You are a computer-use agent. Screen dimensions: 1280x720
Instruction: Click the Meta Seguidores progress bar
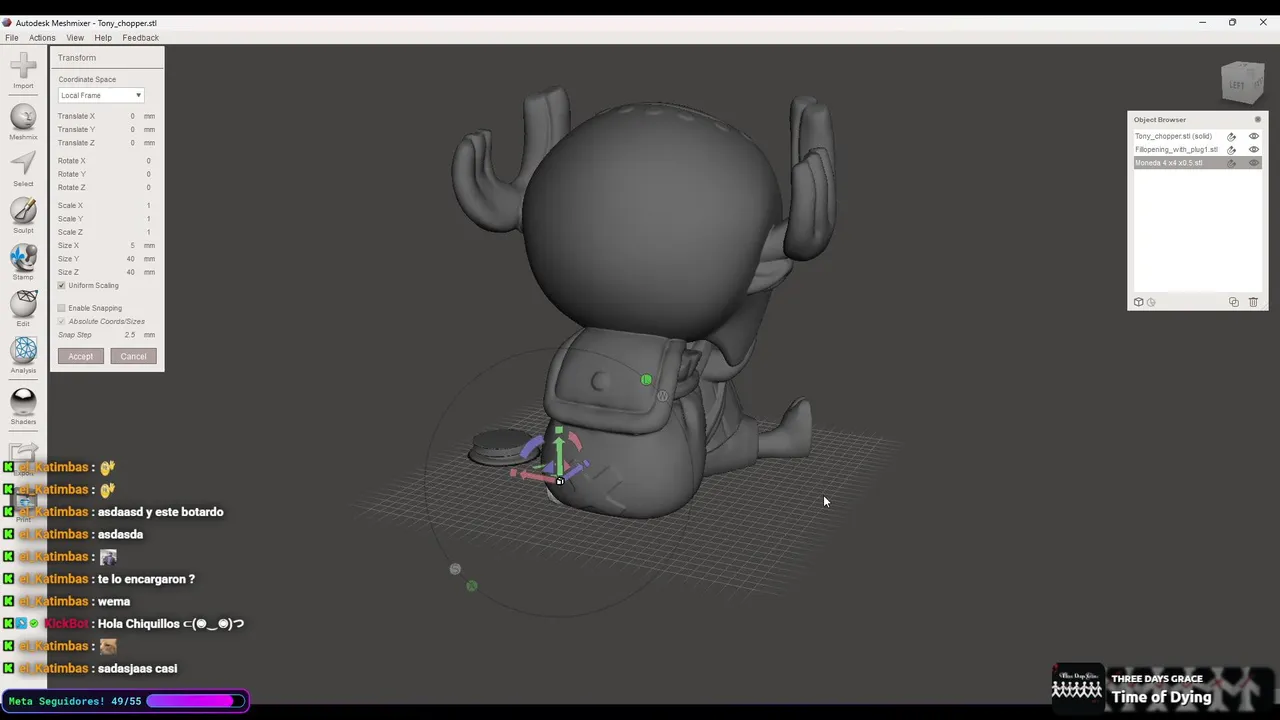196,701
